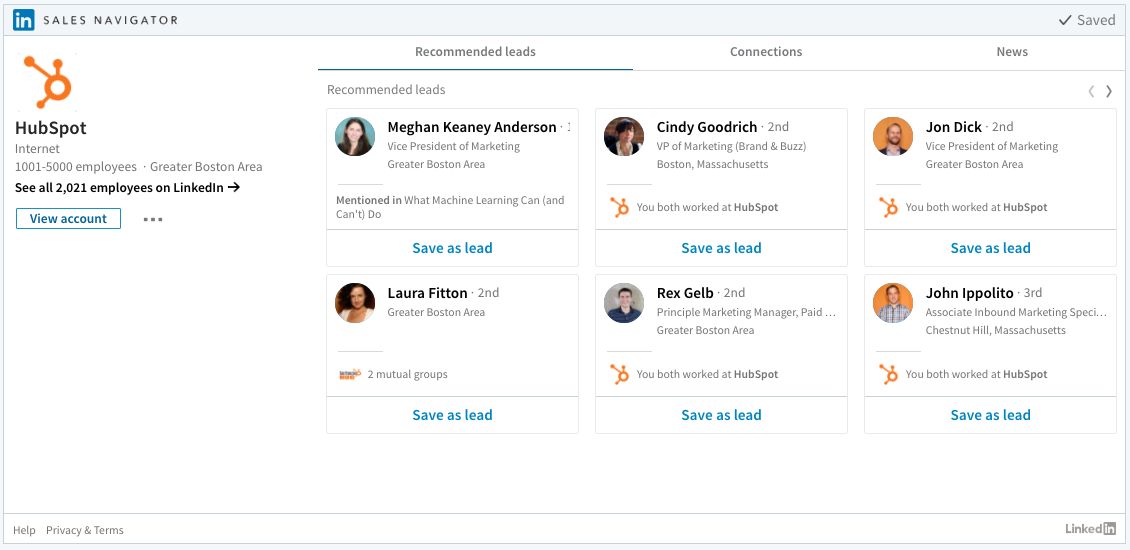Image resolution: width=1130 pixels, height=550 pixels.
Task: Click Laura Fitton's profile photo
Action: (355, 303)
